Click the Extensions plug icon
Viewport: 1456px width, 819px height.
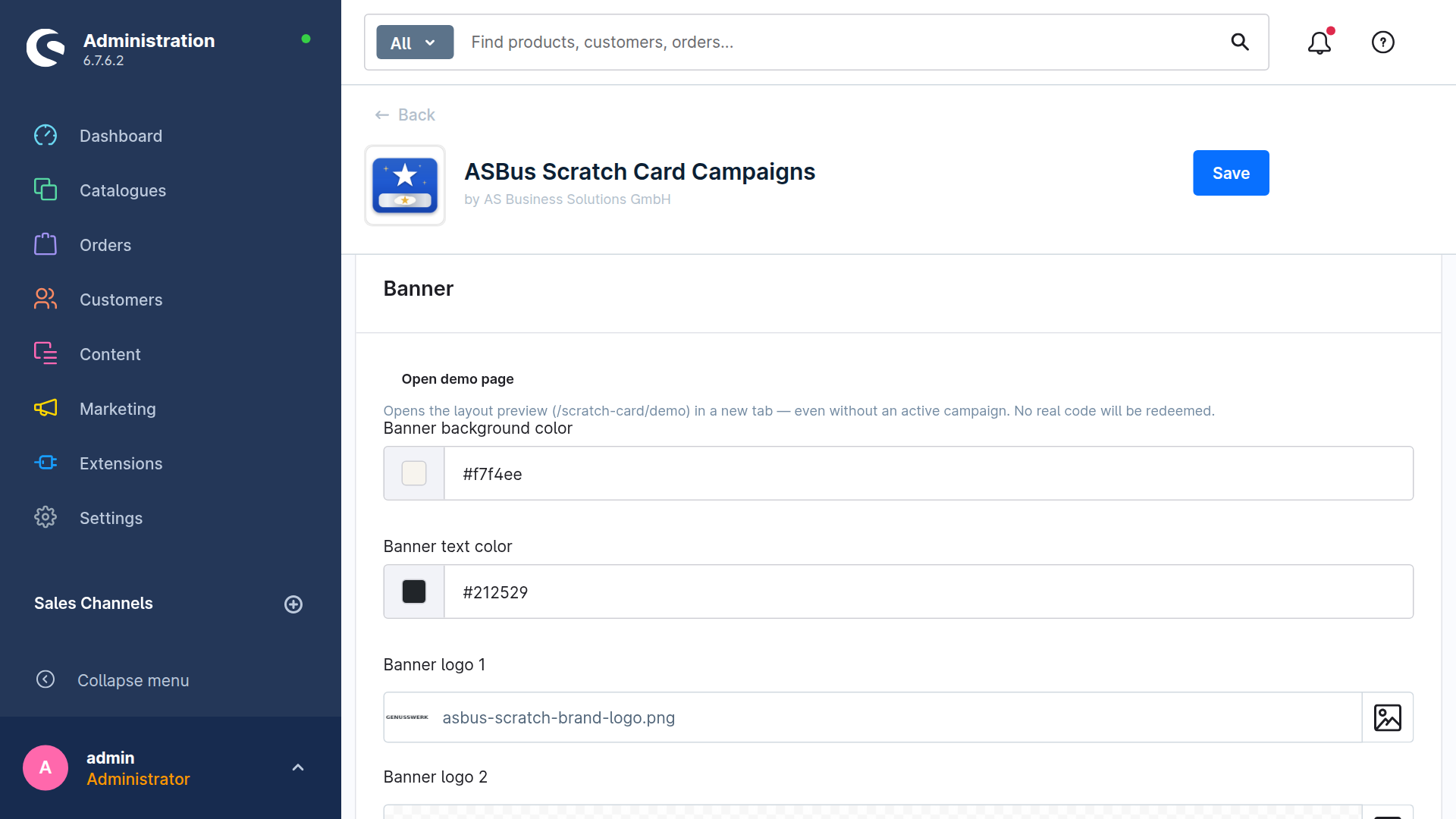tap(45, 463)
